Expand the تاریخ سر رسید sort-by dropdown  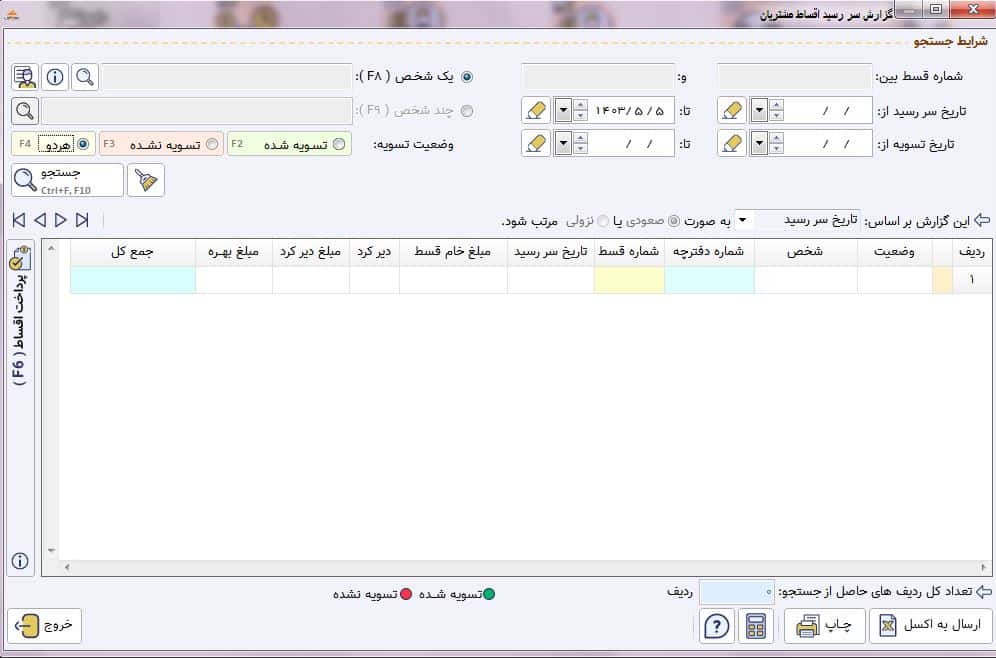(743, 220)
